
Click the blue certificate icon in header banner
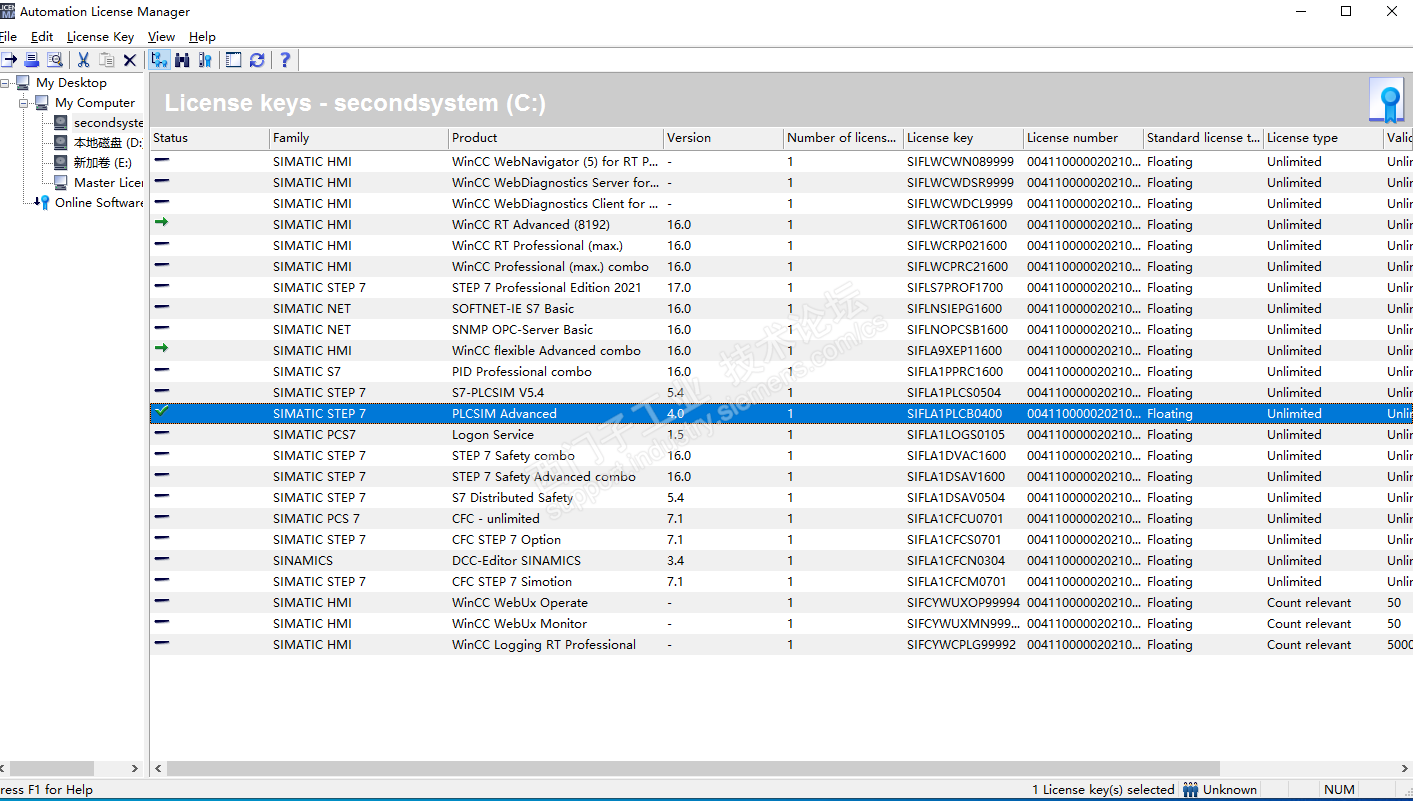click(1388, 100)
